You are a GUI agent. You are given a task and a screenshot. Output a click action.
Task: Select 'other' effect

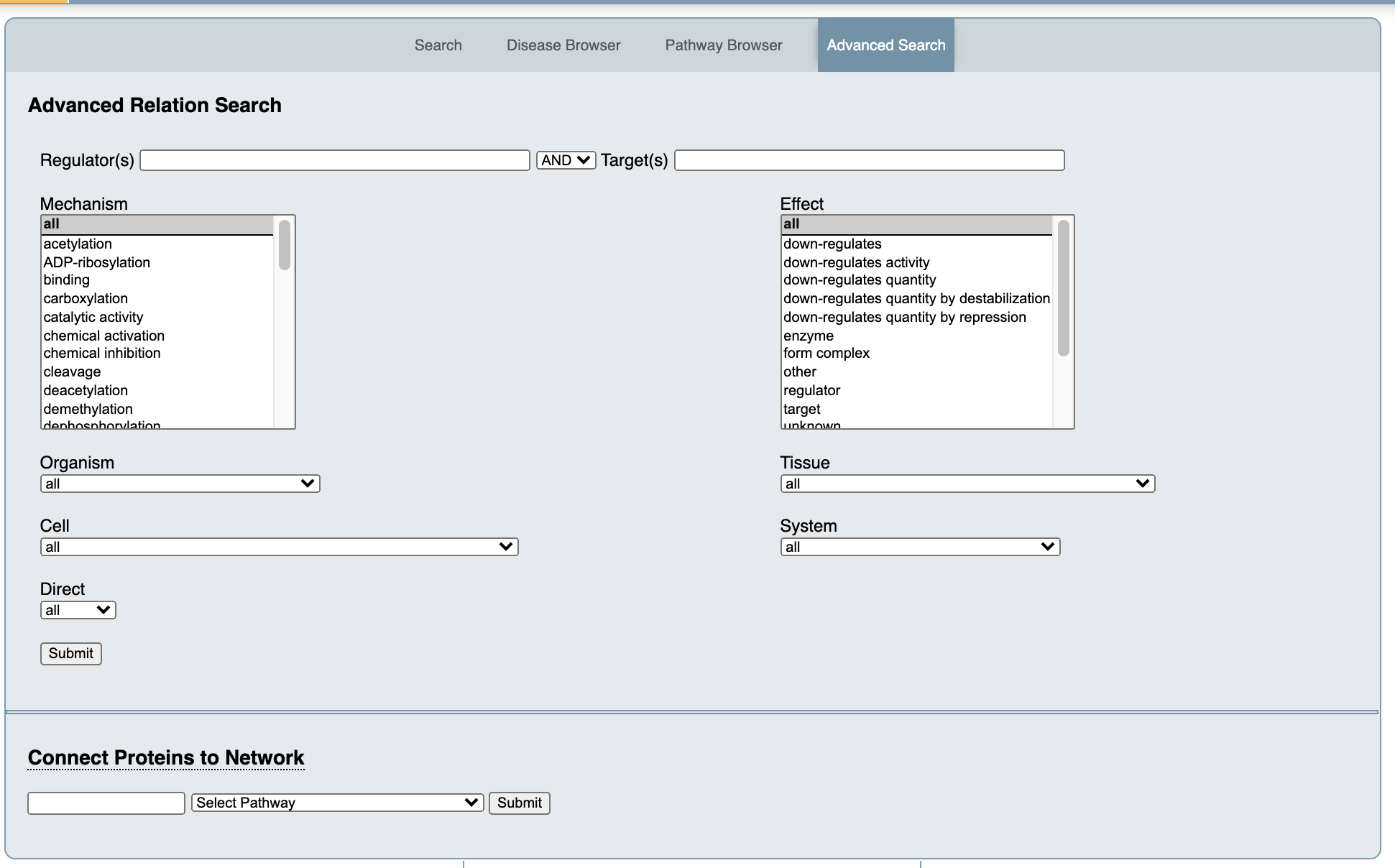(916, 372)
